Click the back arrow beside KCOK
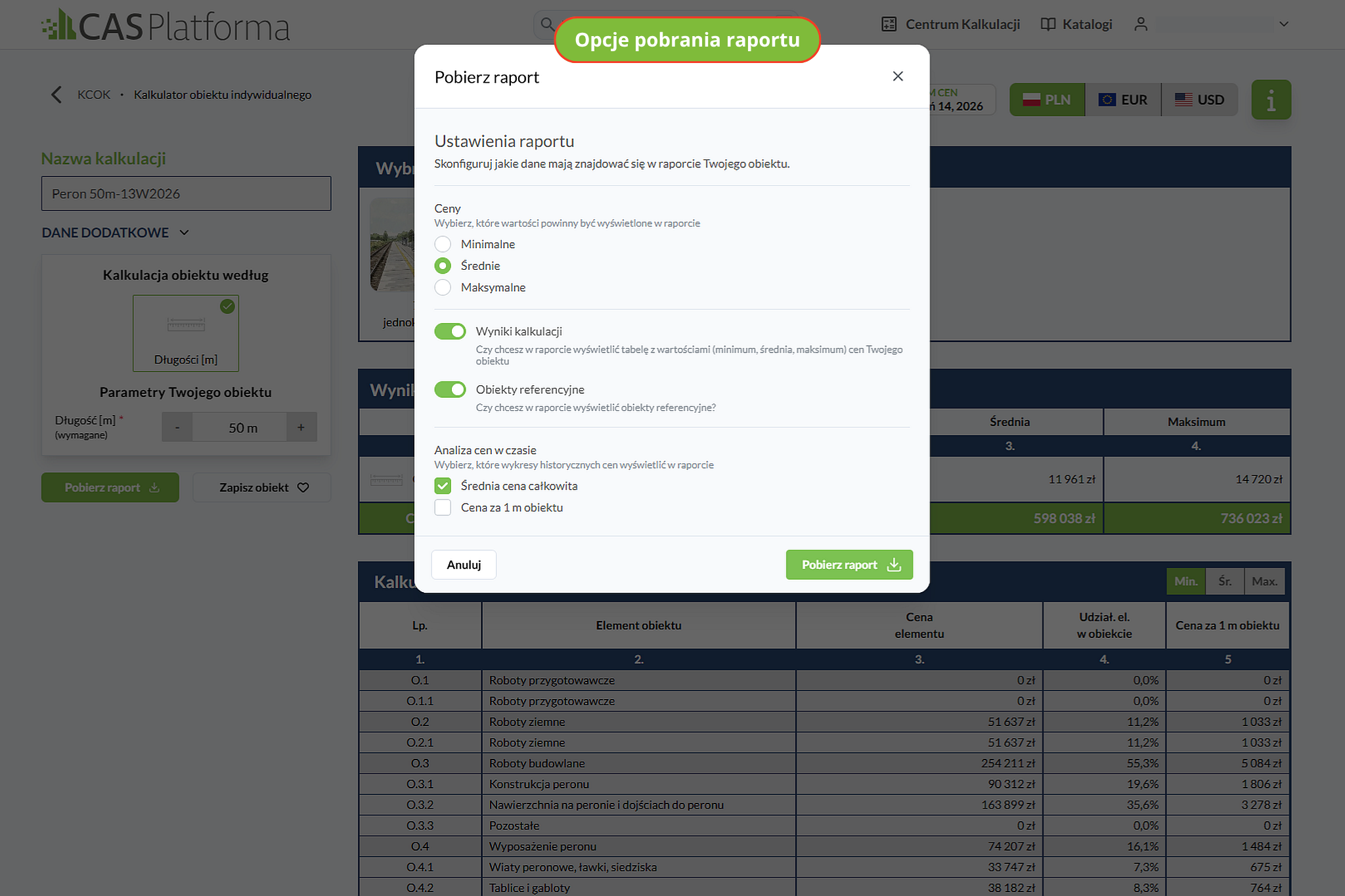The height and width of the screenshot is (896, 1345). tap(56, 95)
